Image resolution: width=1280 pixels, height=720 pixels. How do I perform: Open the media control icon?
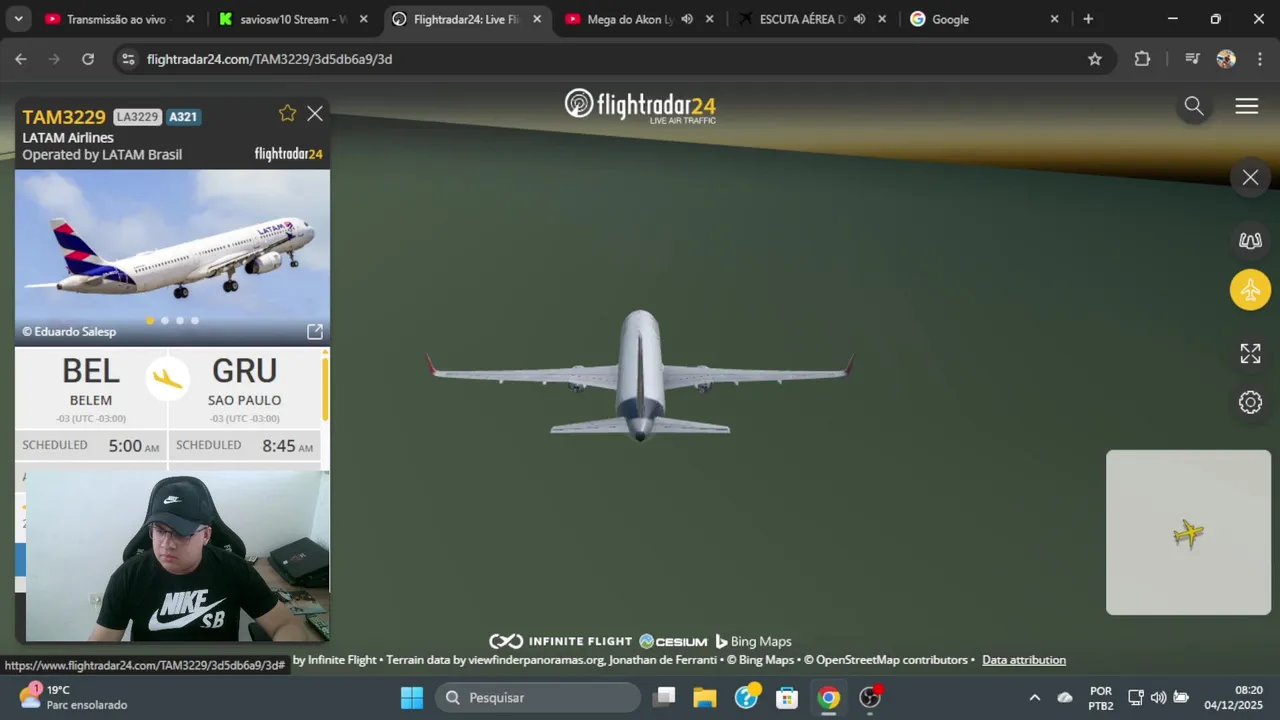click(x=1192, y=59)
